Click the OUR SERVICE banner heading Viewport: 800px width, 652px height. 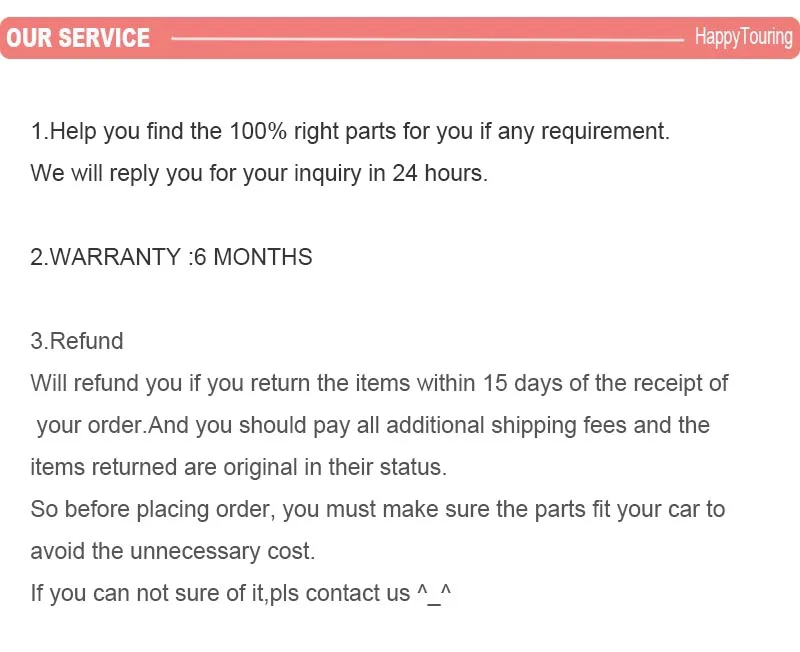(78, 38)
